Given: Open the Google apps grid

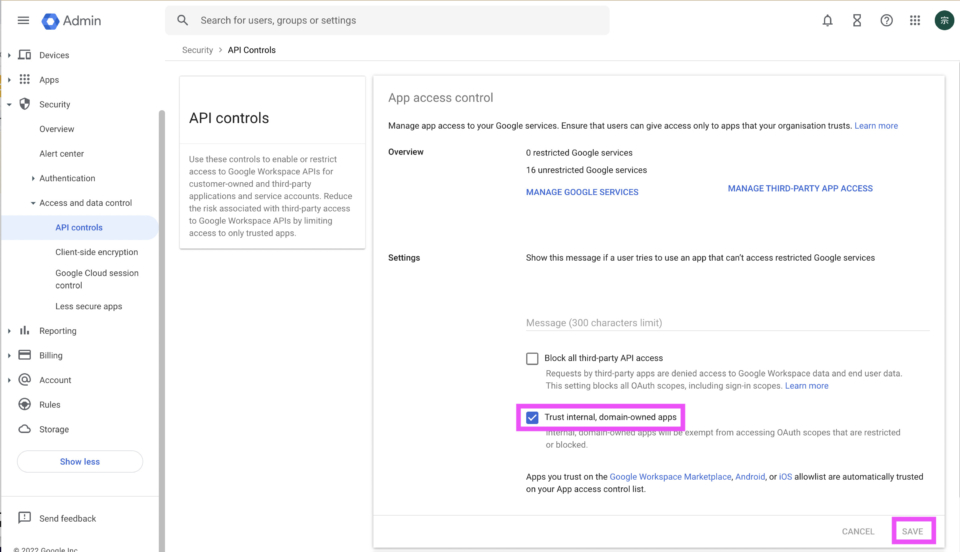Looking at the screenshot, I should click(915, 21).
